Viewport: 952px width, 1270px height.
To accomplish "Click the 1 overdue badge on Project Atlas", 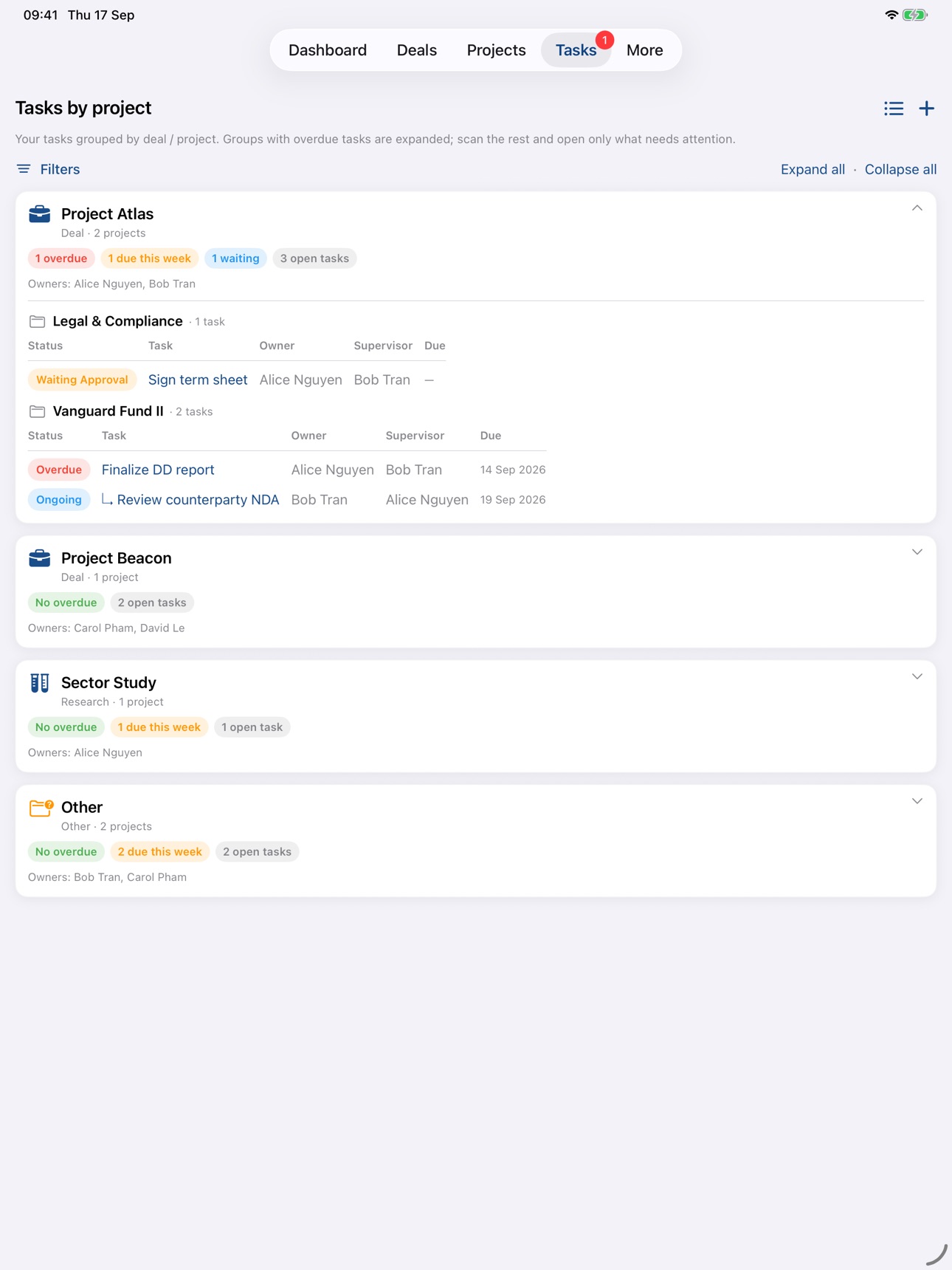I will (61, 258).
